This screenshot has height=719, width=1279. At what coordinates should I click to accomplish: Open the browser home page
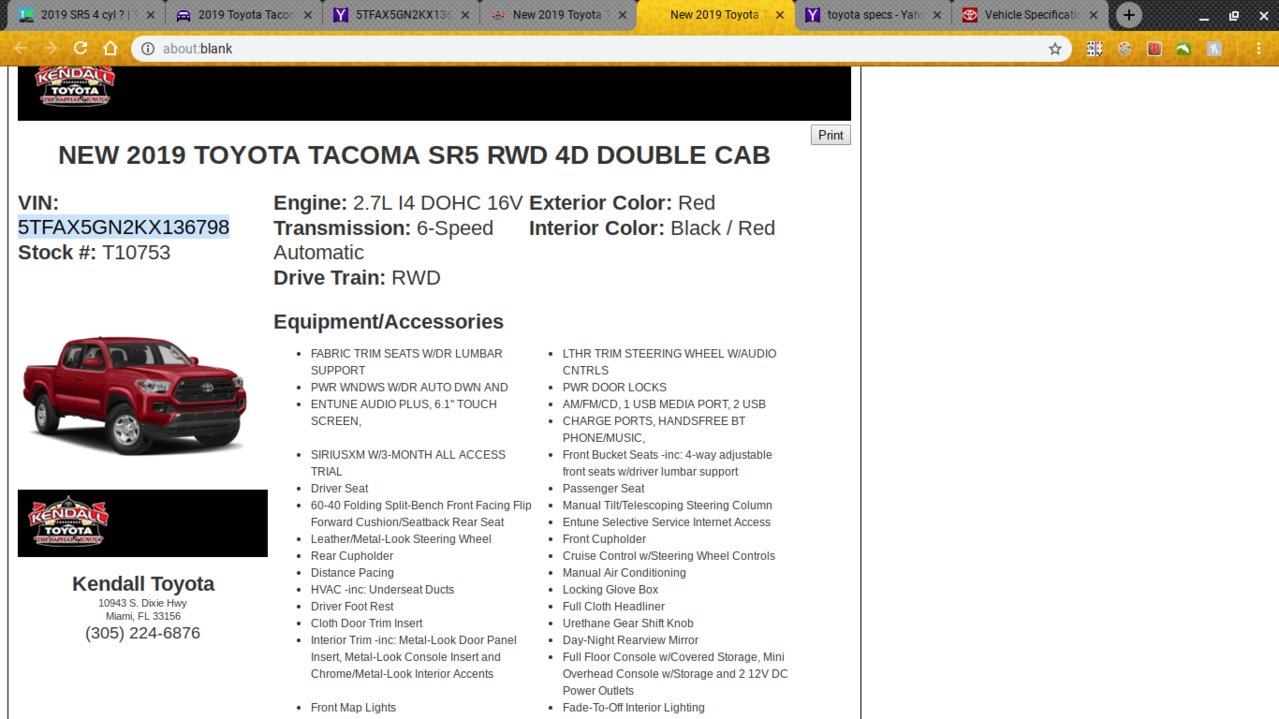click(x=110, y=48)
